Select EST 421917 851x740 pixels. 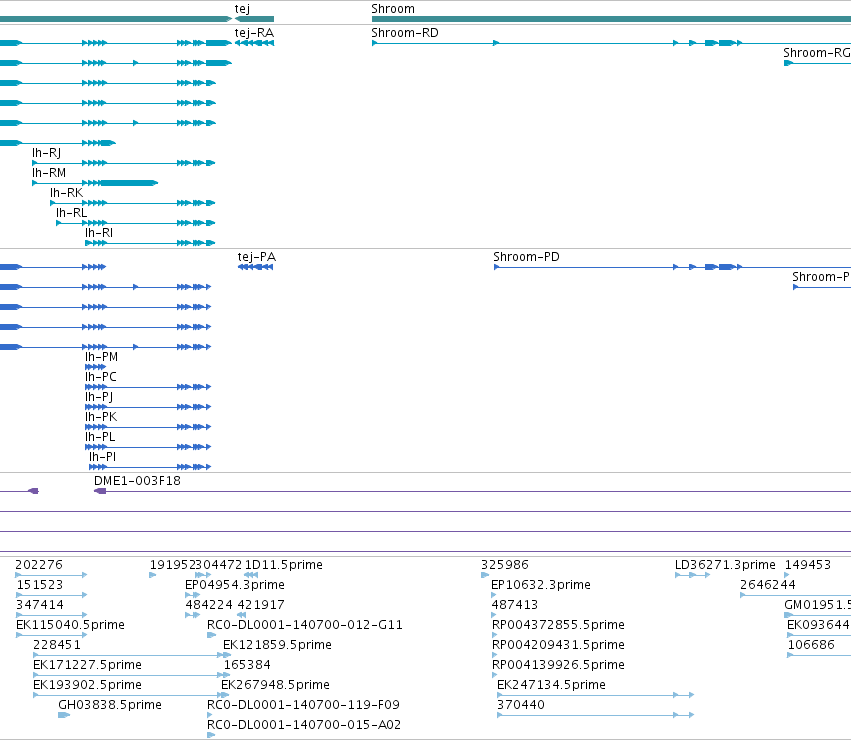[x=261, y=605]
